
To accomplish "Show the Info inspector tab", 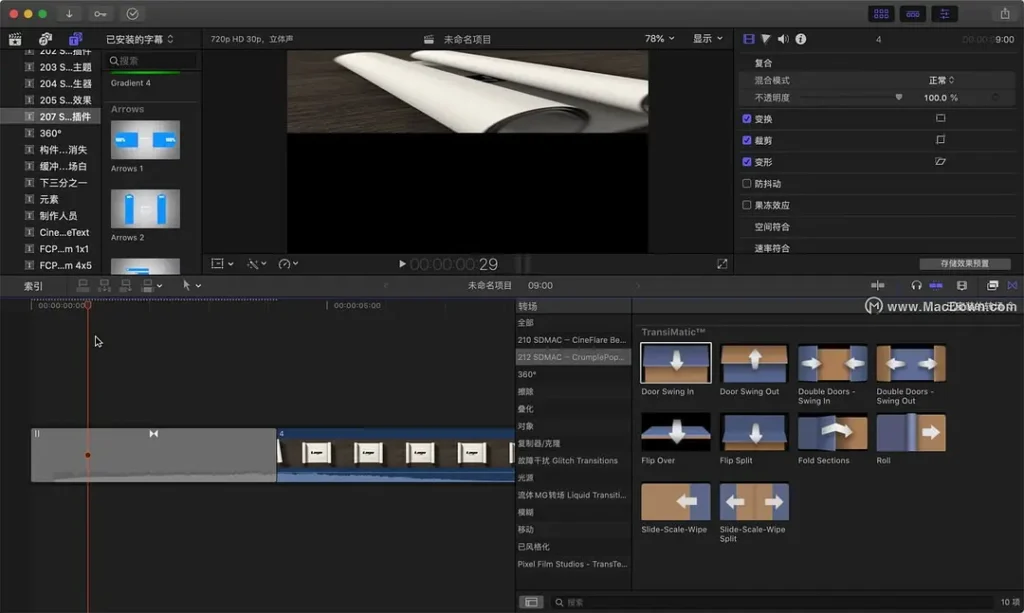I will 801,39.
